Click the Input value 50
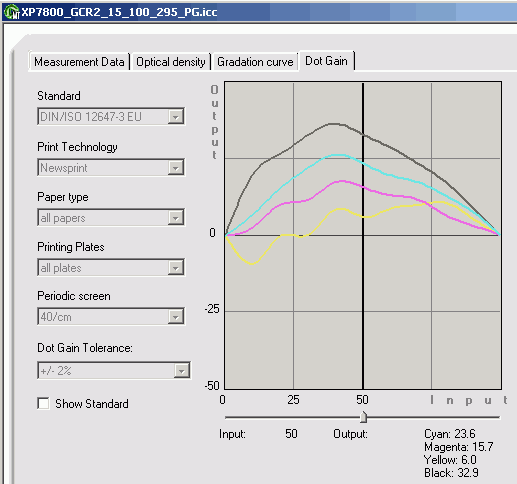This screenshot has height=484, width=517. (x=291, y=434)
